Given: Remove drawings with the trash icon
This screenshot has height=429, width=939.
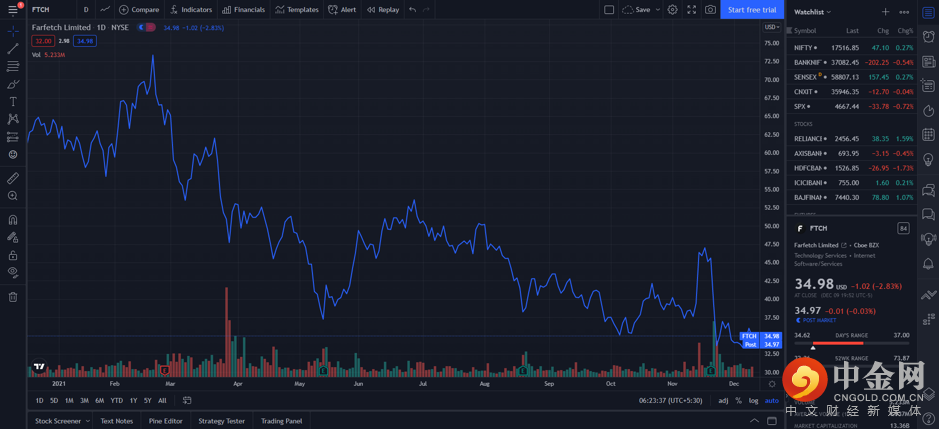Looking at the screenshot, I should click(13, 297).
